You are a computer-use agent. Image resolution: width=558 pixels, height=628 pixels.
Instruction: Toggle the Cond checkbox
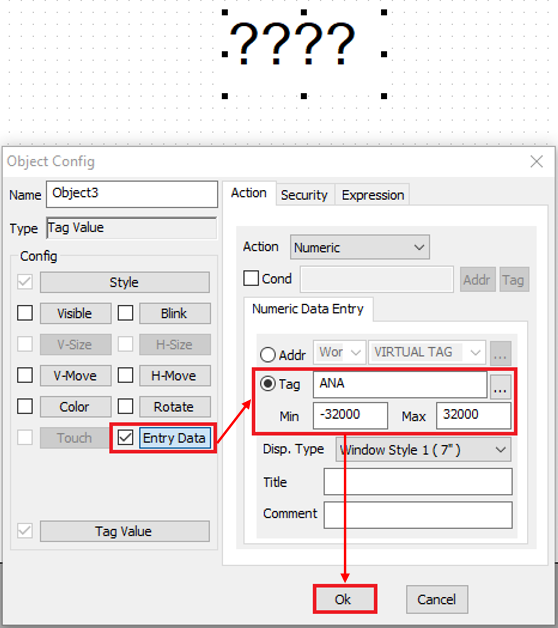pyautogui.click(x=251, y=278)
